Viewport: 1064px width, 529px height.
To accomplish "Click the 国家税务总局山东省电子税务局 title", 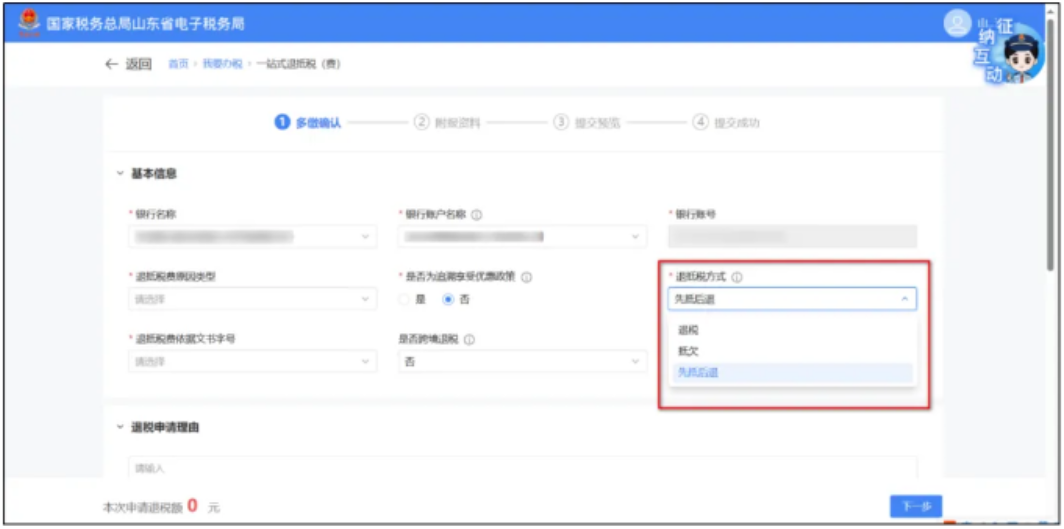I will tap(145, 24).
